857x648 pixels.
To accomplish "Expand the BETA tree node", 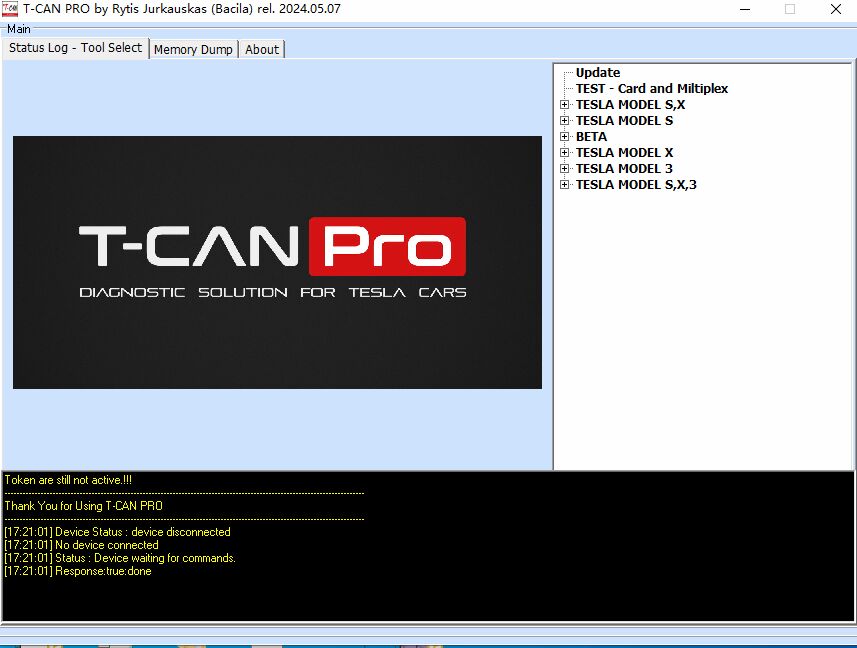I will point(565,137).
